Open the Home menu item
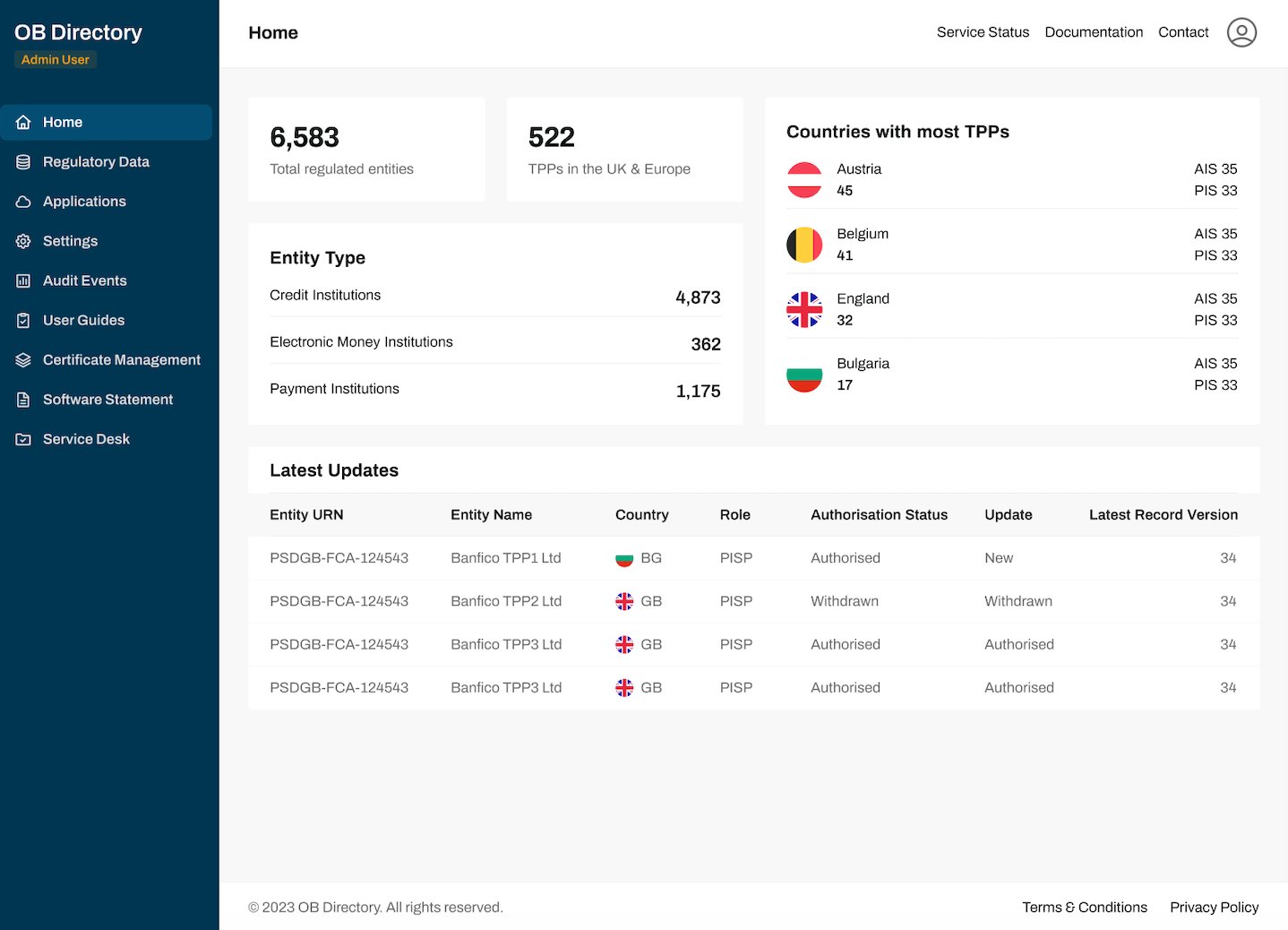Screen dimensions: 1288x930 click(x=106, y=122)
